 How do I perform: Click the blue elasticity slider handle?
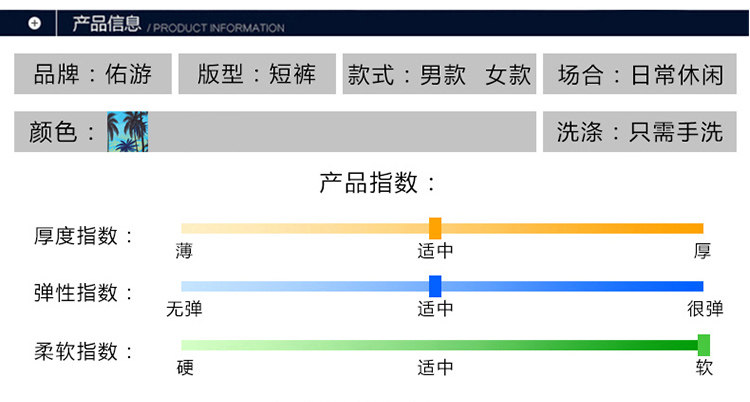pyautogui.click(x=435, y=286)
